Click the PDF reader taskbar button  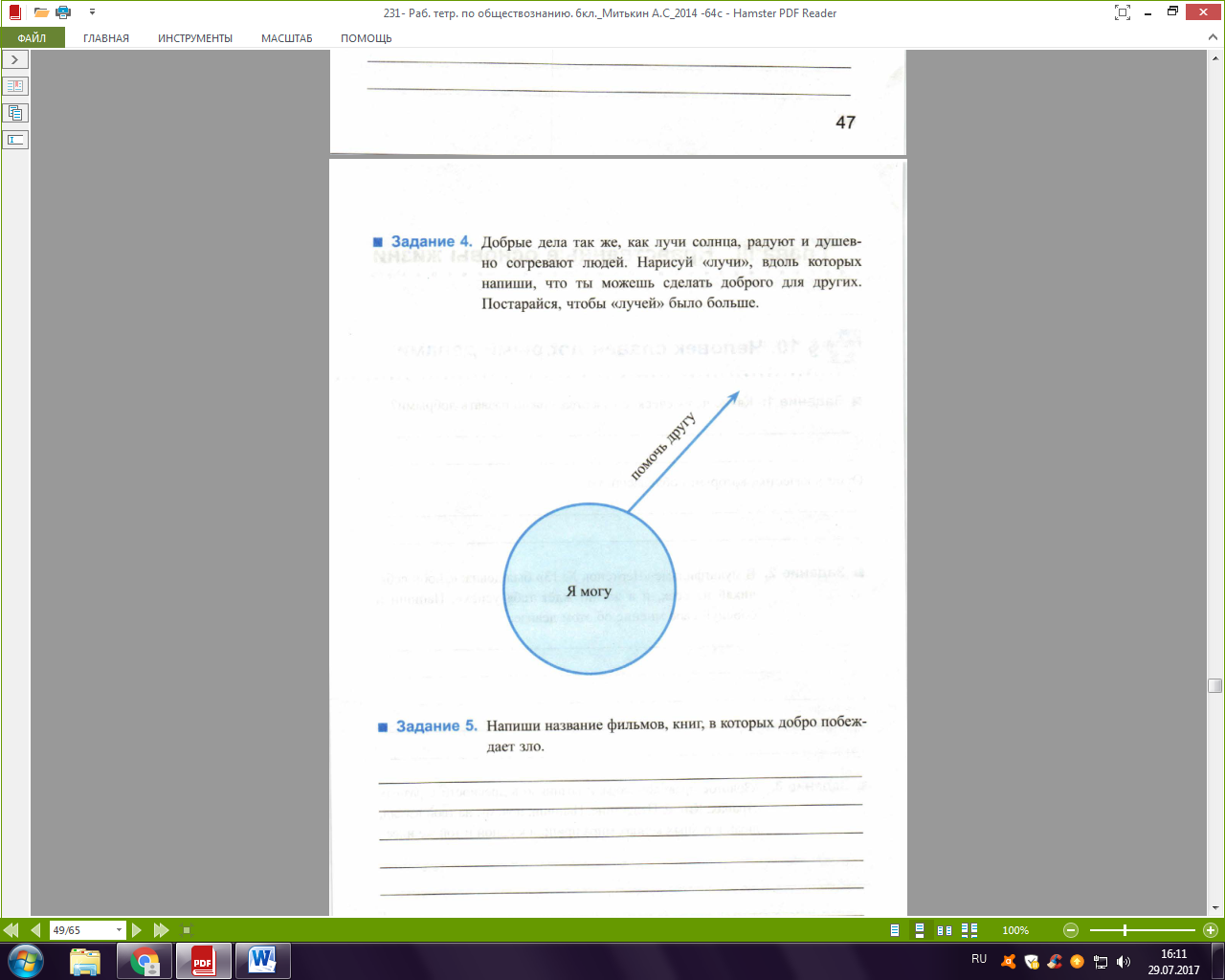(x=203, y=961)
